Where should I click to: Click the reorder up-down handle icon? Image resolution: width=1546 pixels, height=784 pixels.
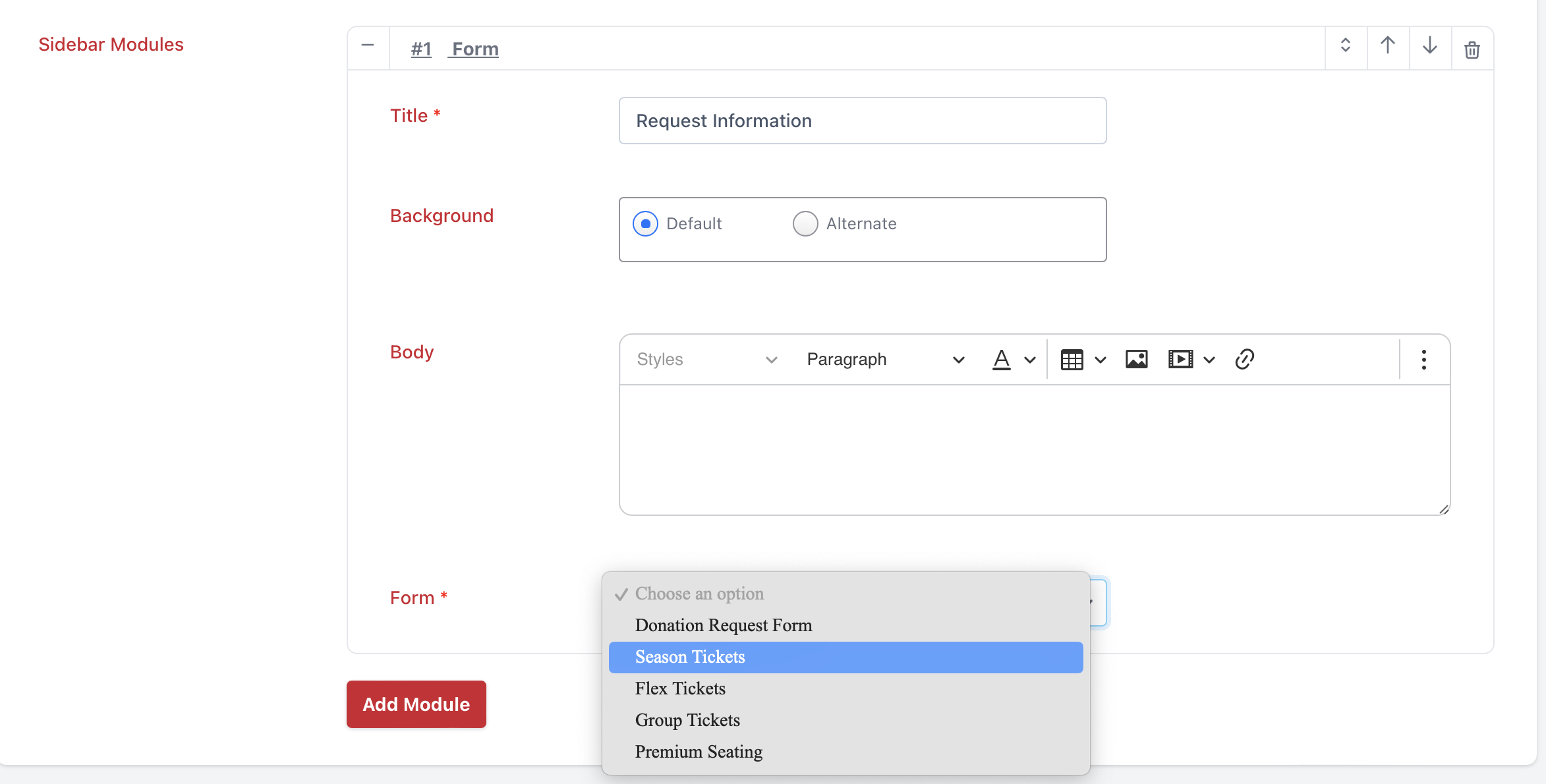tap(1346, 46)
